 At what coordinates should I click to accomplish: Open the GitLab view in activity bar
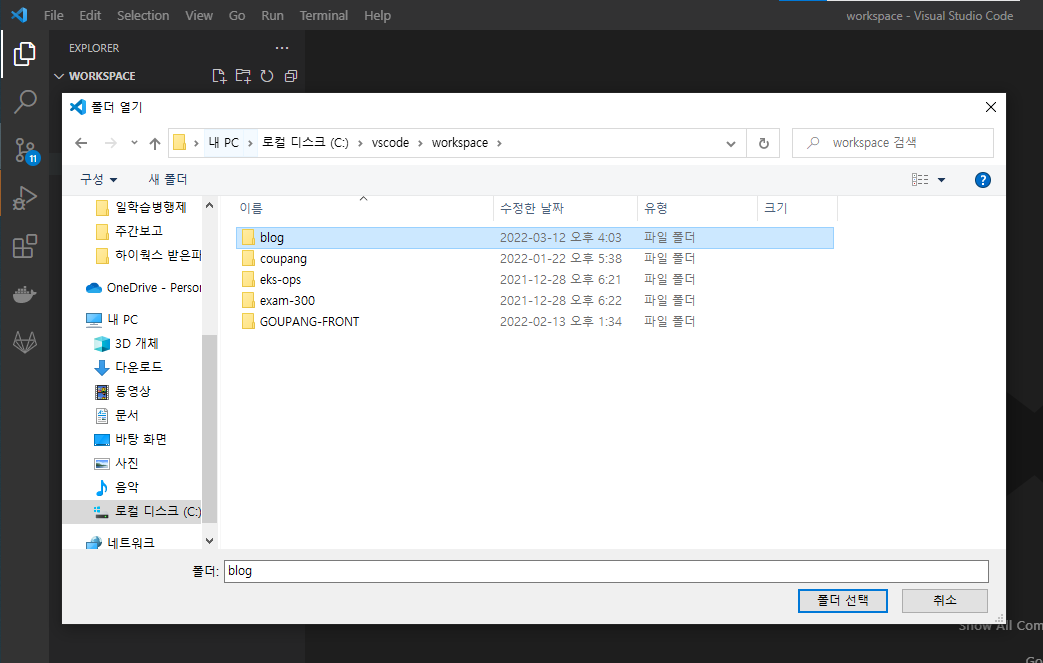point(25,342)
